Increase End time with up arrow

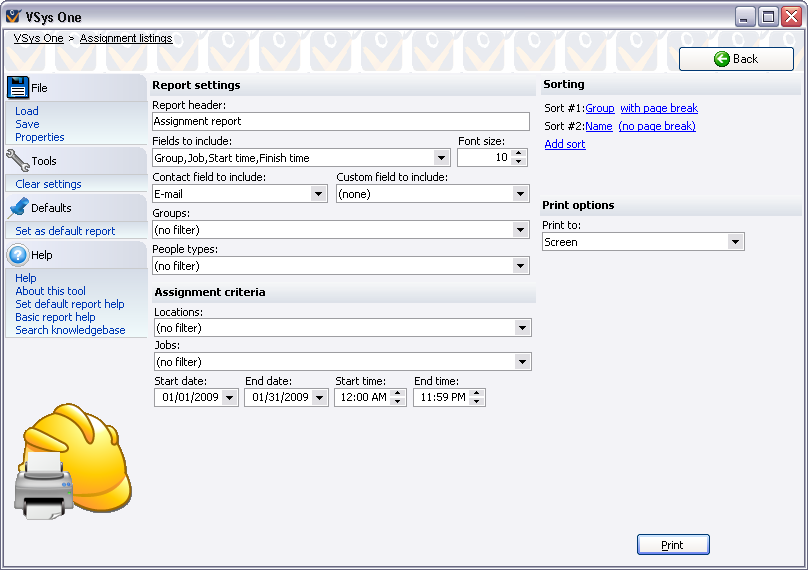(x=477, y=393)
